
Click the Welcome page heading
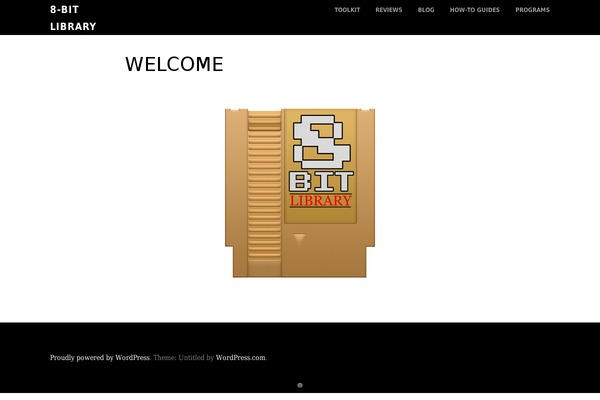pyautogui.click(x=174, y=64)
